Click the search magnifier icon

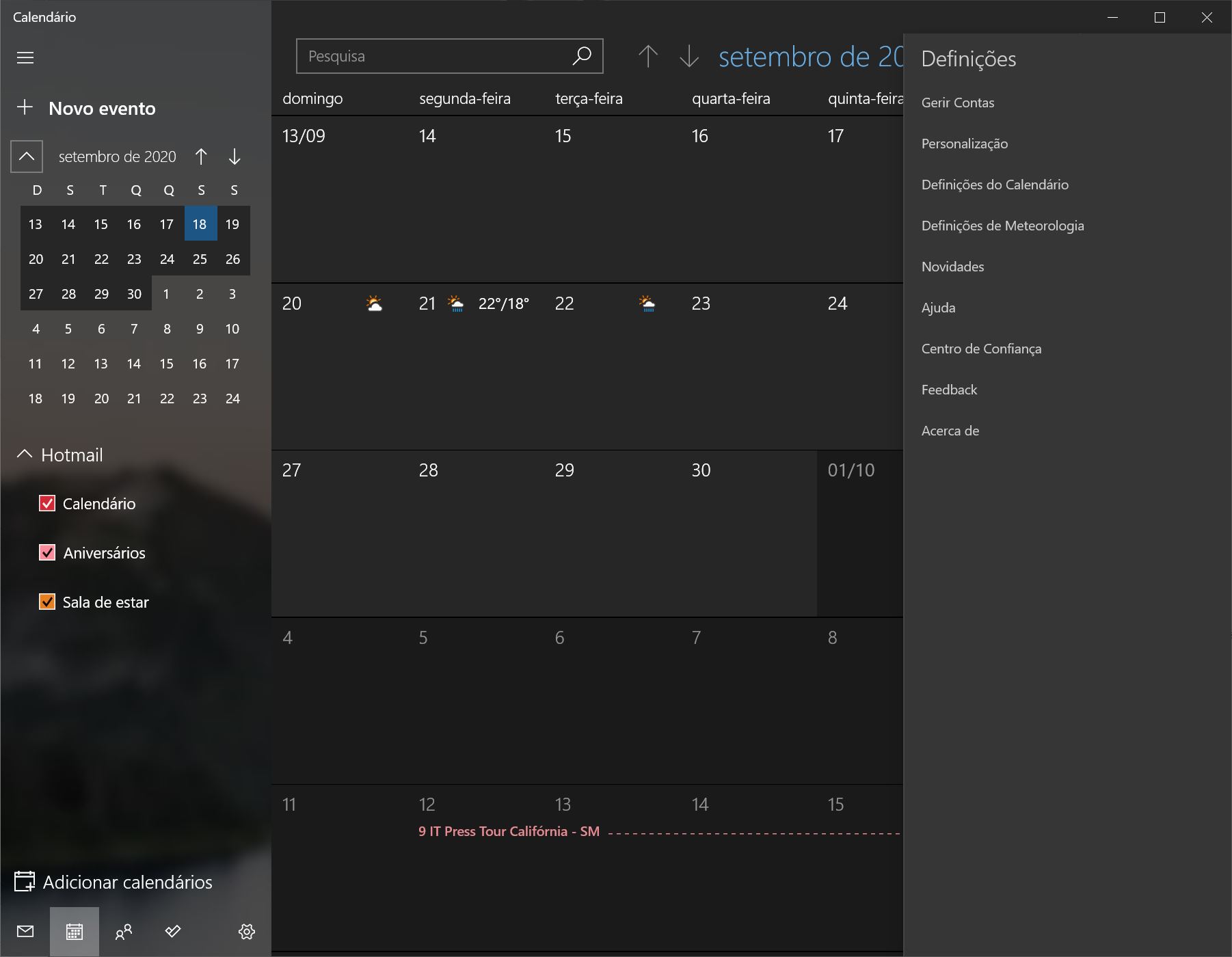click(582, 56)
